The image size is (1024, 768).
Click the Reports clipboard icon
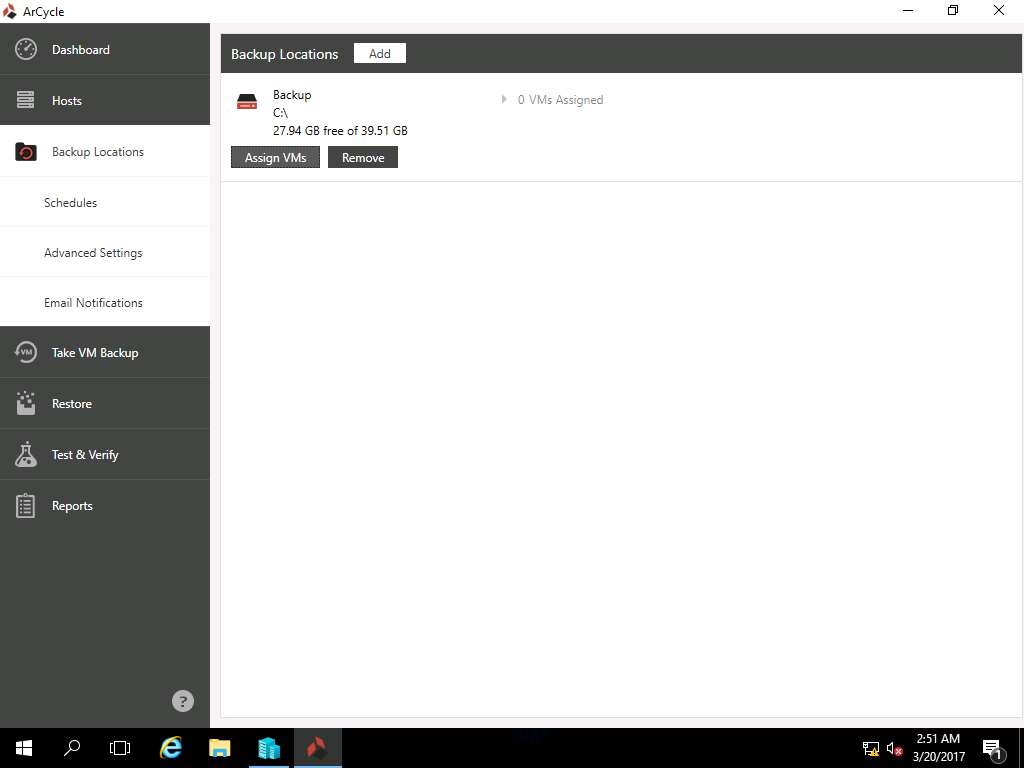point(25,505)
